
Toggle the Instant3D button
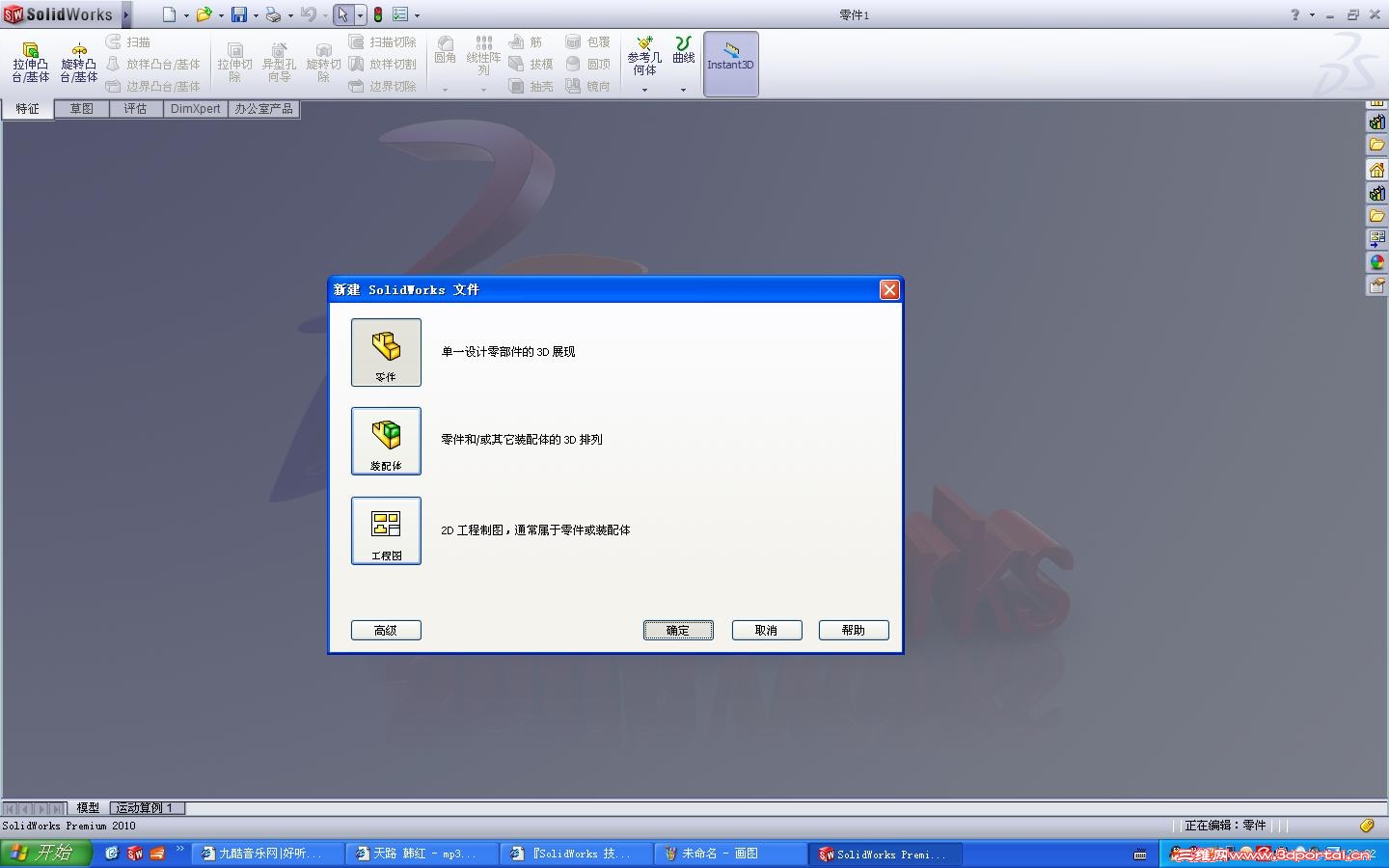coord(730,64)
